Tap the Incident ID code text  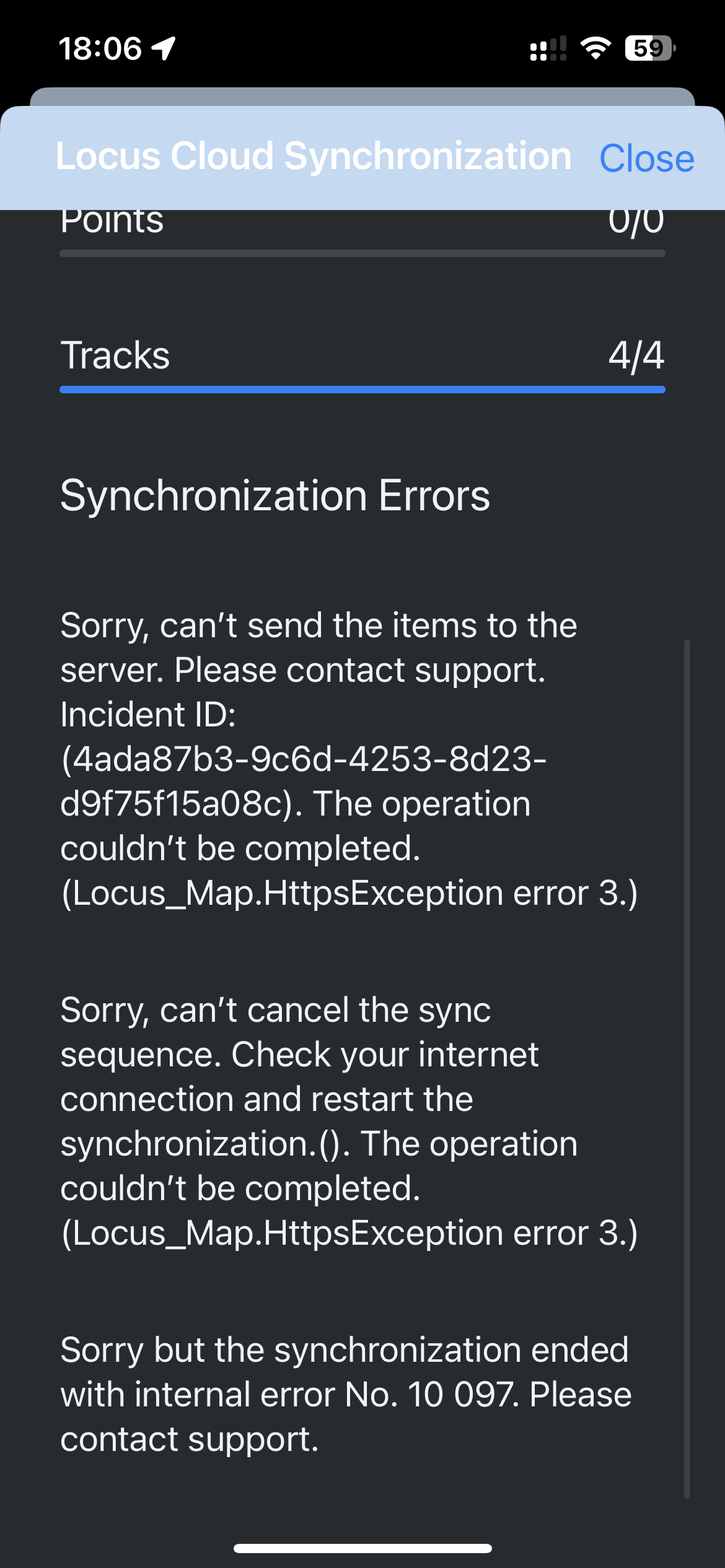tap(304, 781)
